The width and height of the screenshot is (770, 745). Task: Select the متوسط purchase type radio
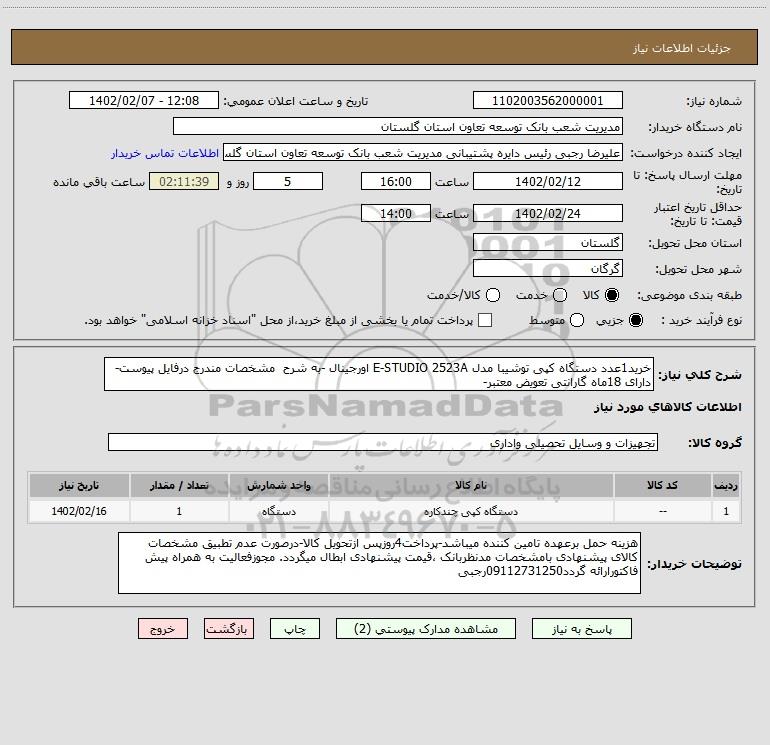click(577, 320)
